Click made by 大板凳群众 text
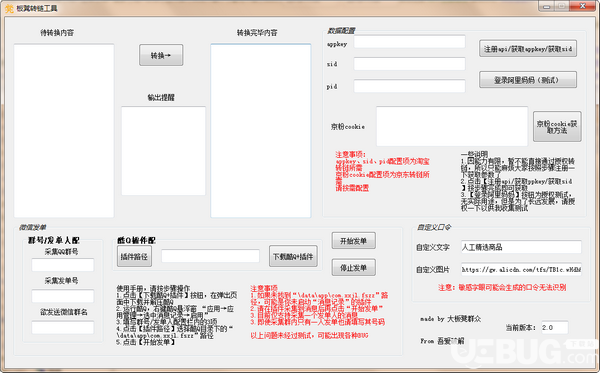Viewport: 600px width, 373px height. click(450, 318)
